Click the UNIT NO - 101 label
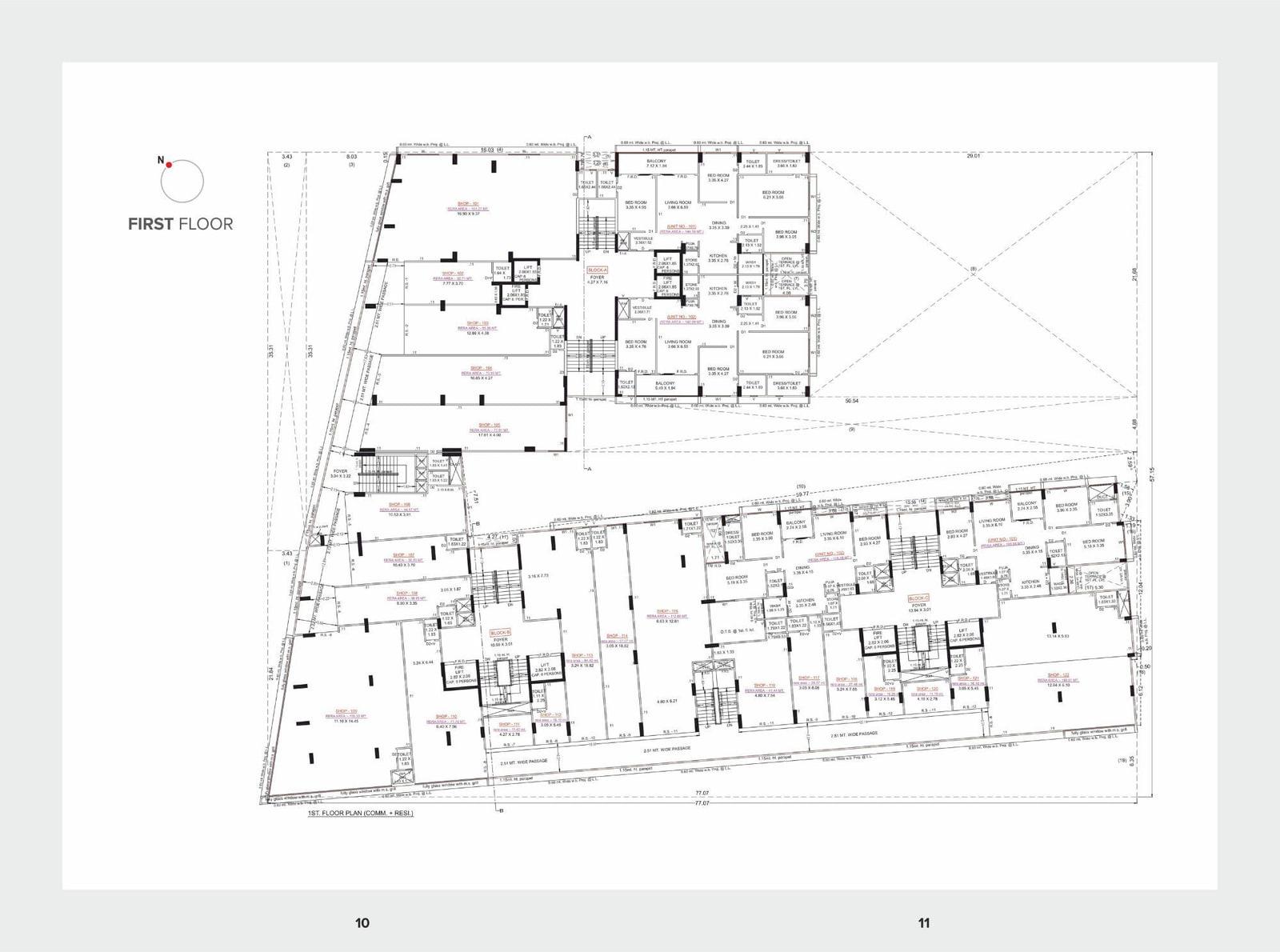The image size is (1280, 952). [680, 227]
